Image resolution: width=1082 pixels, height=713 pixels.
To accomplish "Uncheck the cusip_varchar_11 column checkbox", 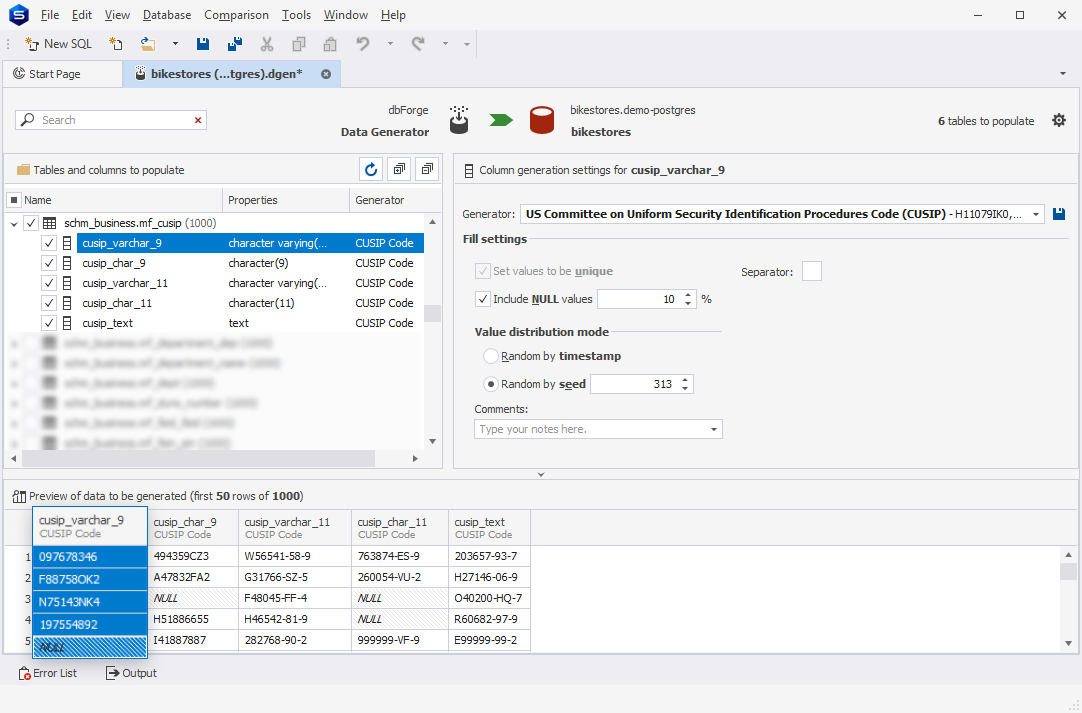I will (x=48, y=283).
